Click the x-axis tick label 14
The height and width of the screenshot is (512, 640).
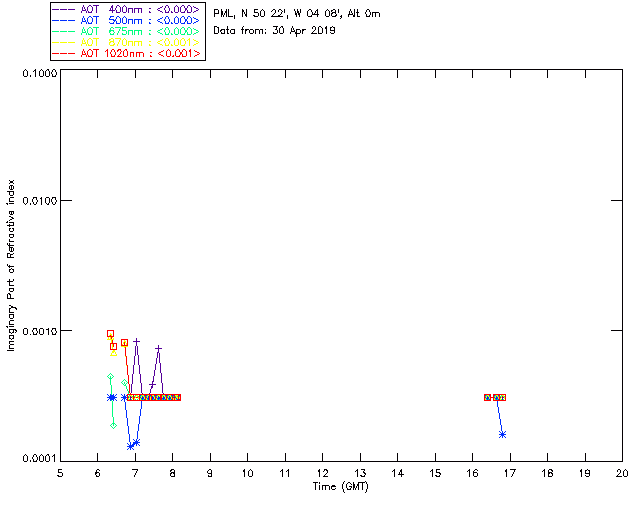click(x=398, y=473)
